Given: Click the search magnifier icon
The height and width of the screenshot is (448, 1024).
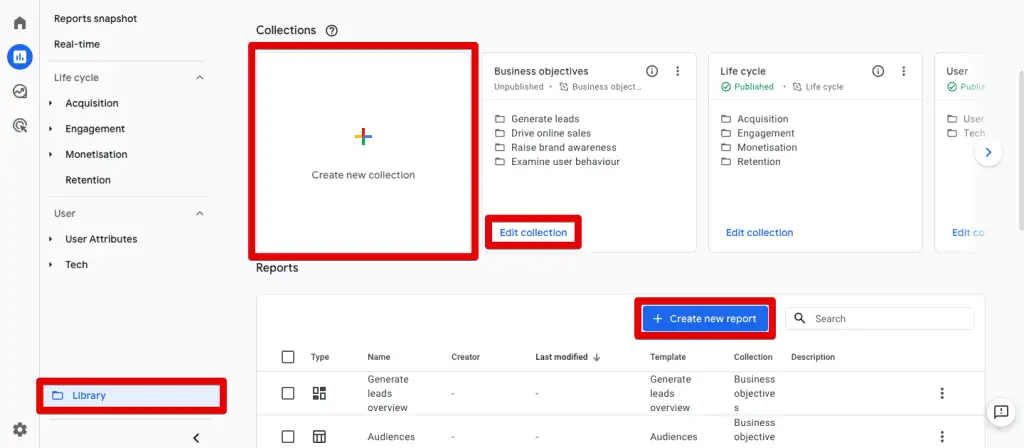Looking at the screenshot, I should point(800,318).
